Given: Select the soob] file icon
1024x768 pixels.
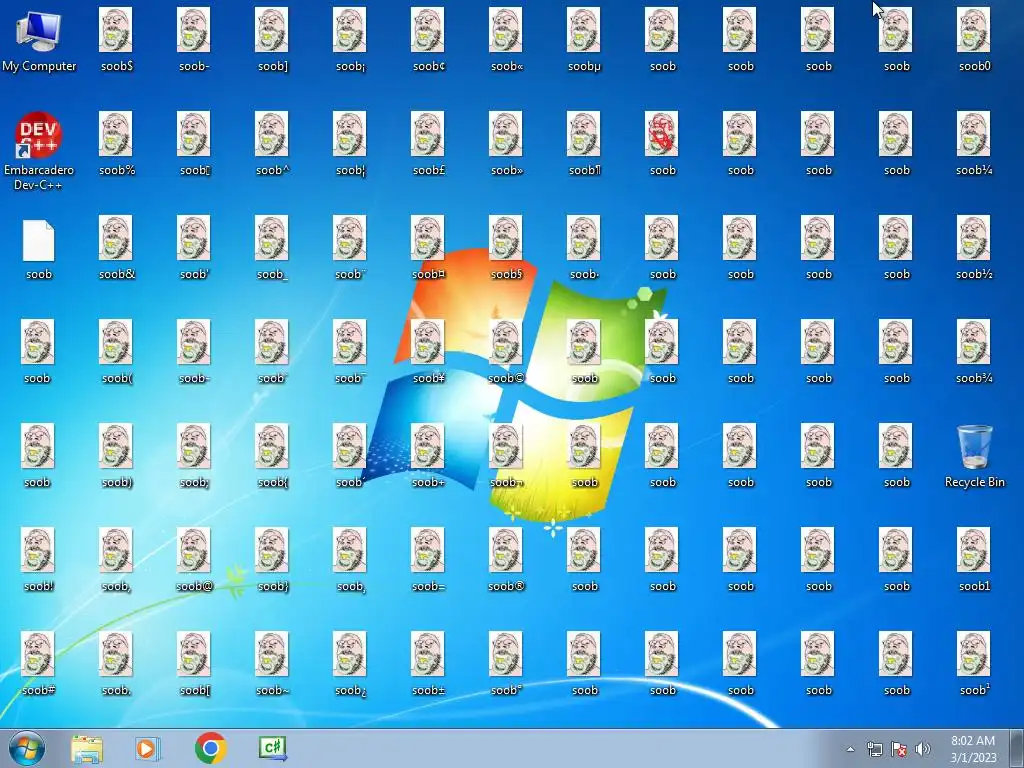Looking at the screenshot, I should [x=272, y=30].
